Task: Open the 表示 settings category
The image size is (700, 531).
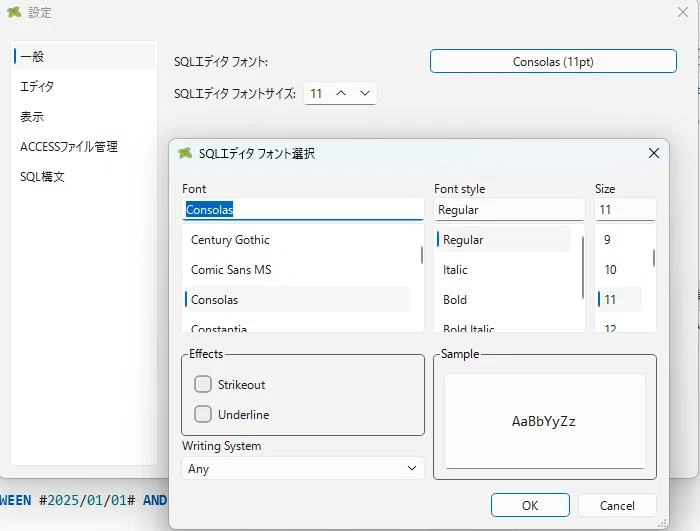Action: click(83, 117)
